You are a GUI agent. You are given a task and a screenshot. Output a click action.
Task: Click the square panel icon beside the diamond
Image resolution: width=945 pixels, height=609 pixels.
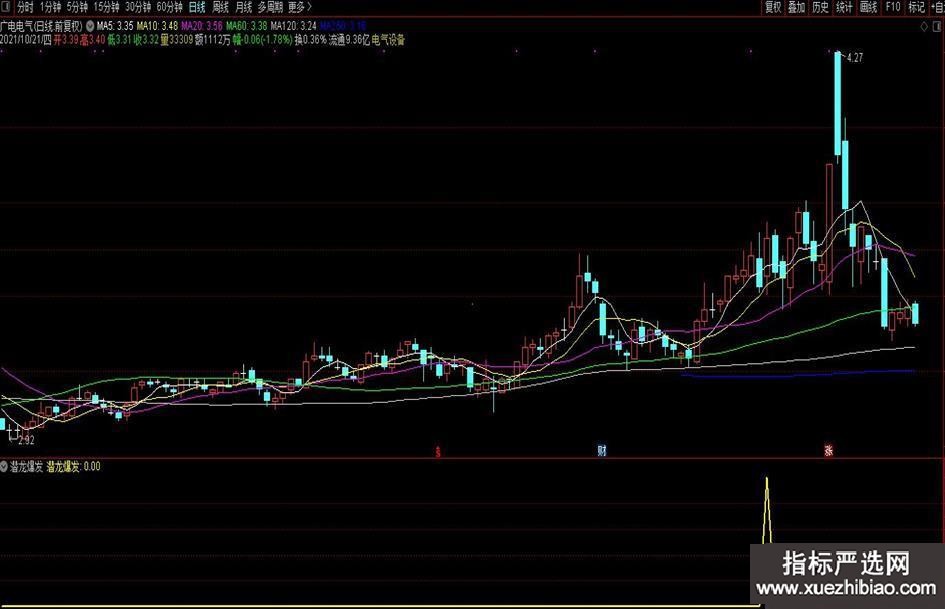[938, 27]
